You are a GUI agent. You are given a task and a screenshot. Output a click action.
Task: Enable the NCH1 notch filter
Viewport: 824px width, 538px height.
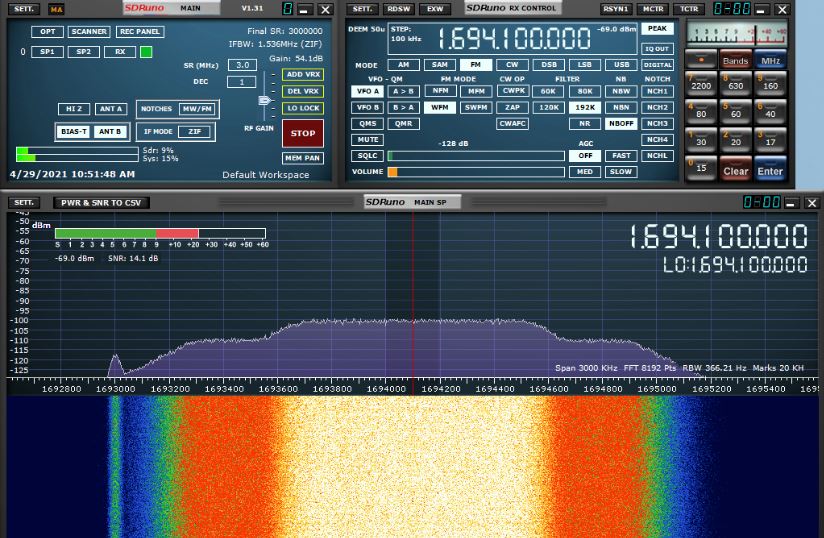point(657,91)
